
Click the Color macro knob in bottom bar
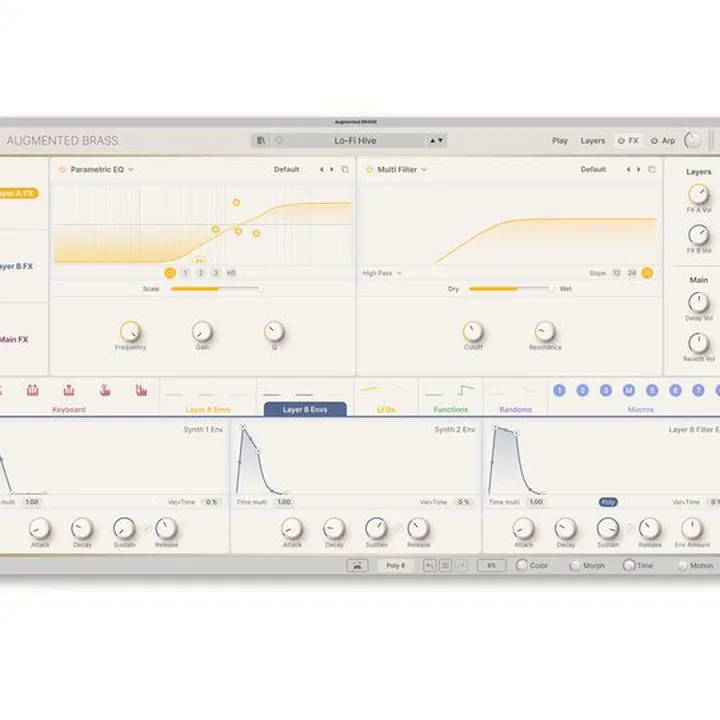click(522, 565)
